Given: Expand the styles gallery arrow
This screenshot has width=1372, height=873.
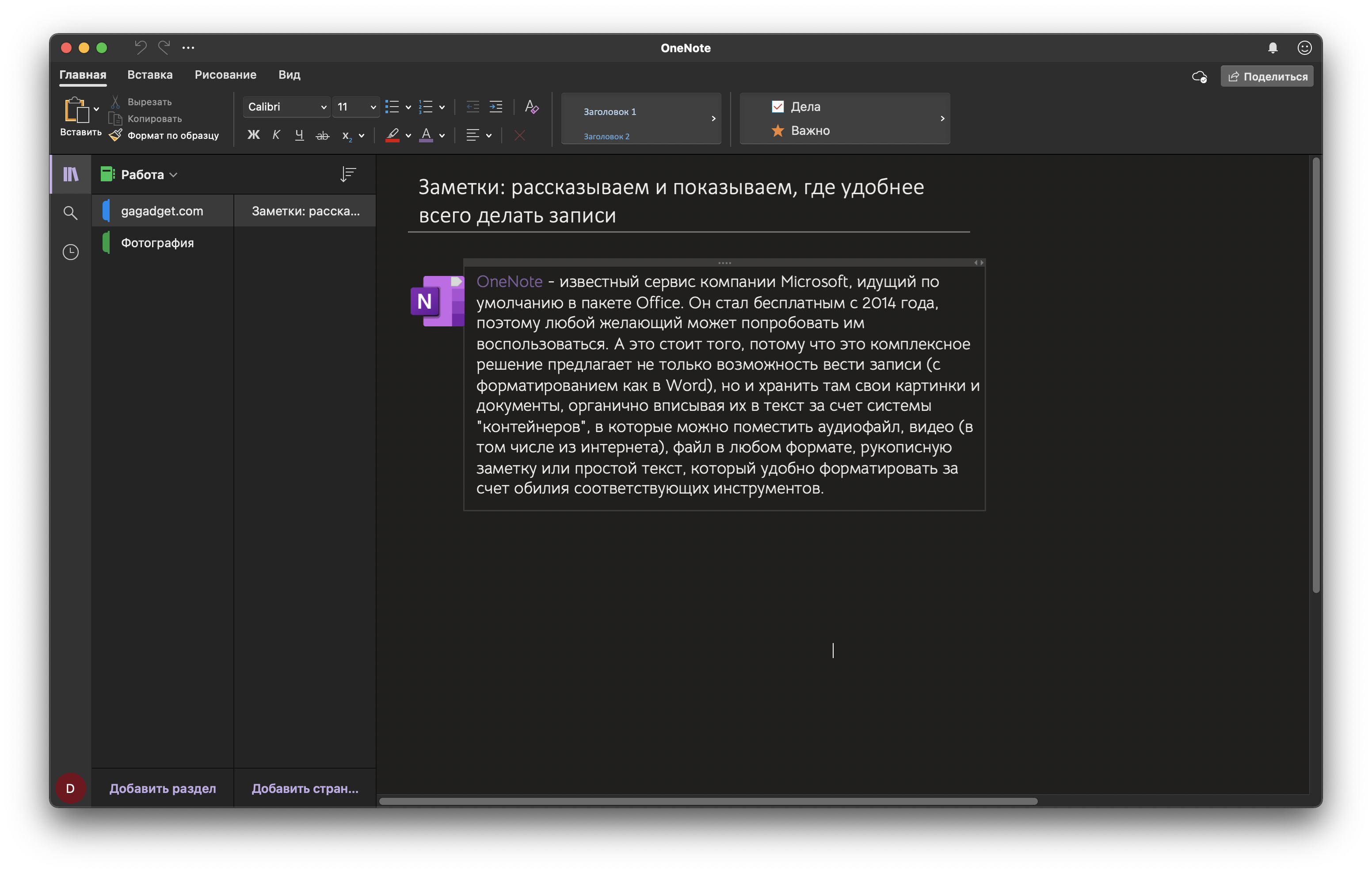Looking at the screenshot, I should point(713,119).
